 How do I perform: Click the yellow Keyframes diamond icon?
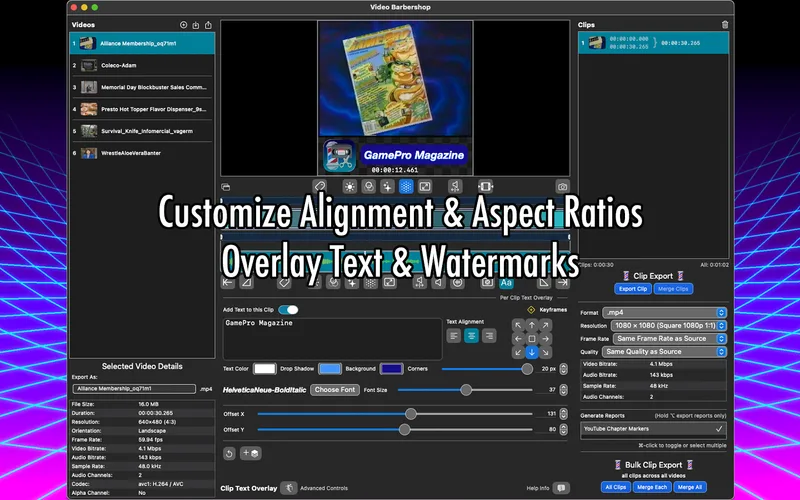[x=531, y=310]
